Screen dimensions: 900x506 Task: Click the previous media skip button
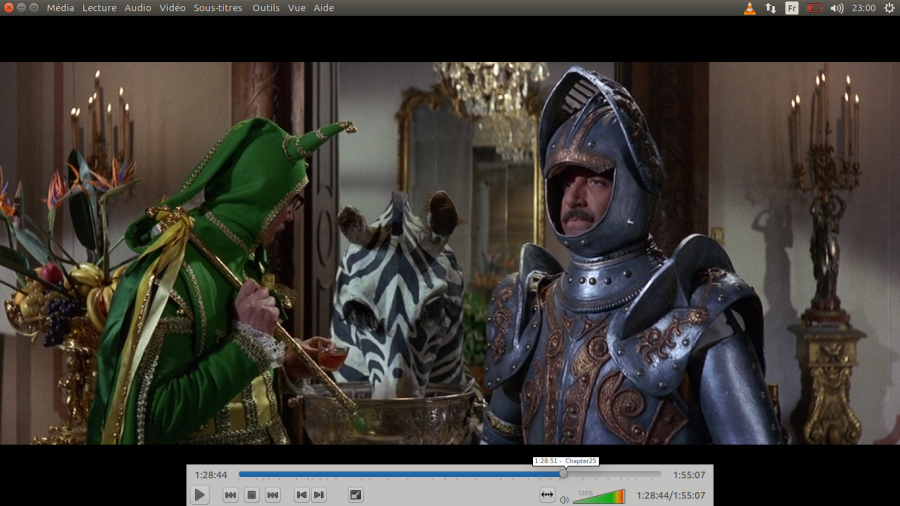pyautogui.click(x=230, y=495)
